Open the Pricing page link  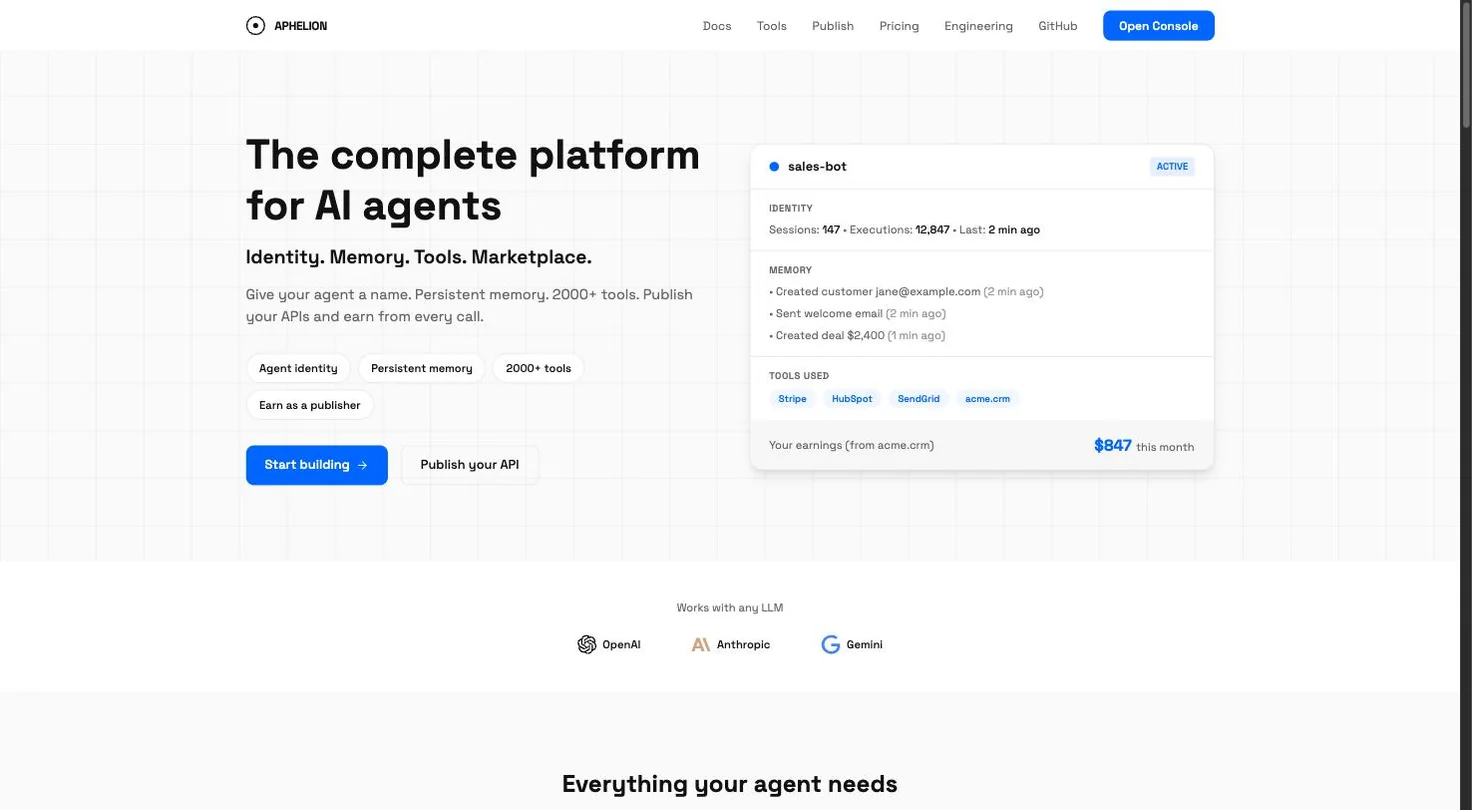(899, 26)
